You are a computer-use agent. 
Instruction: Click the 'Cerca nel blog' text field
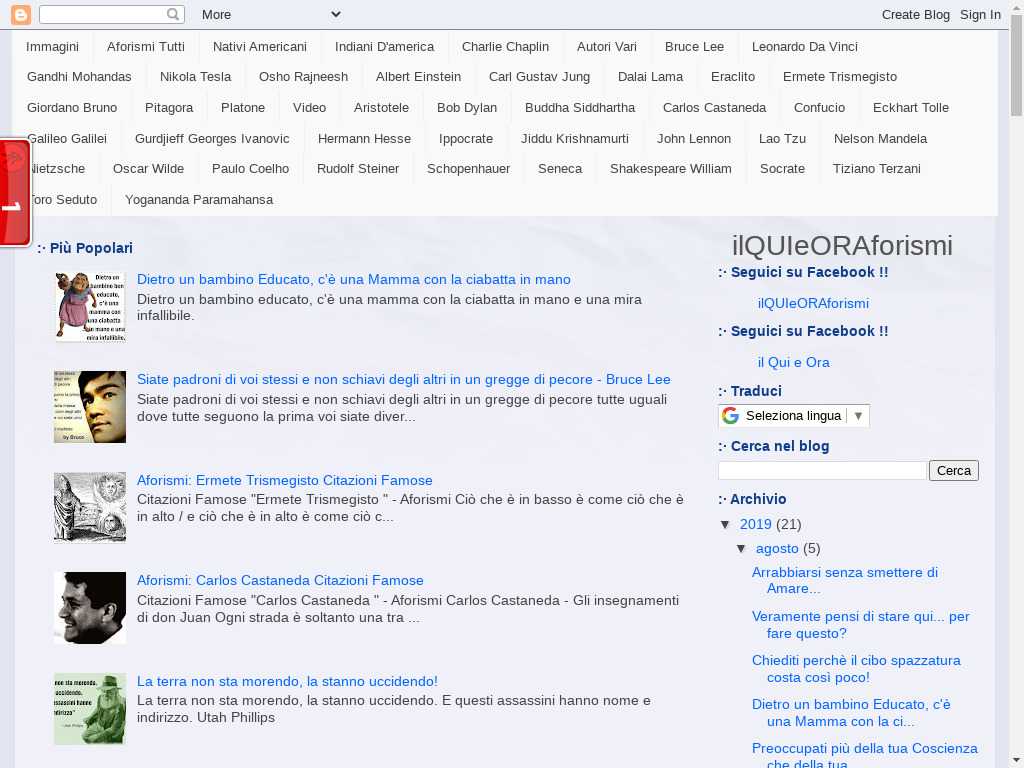coord(822,470)
